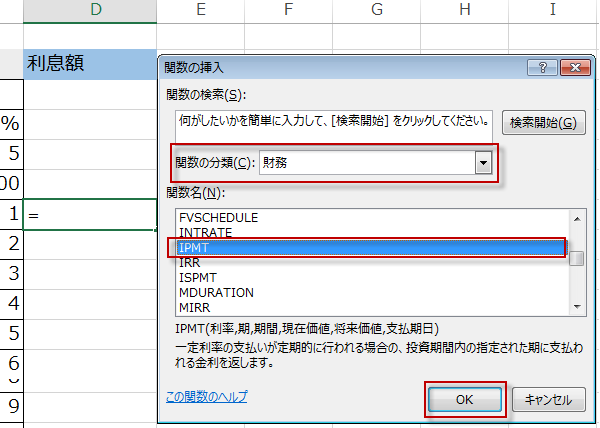Click the キャンセル button
This screenshot has width=600, height=428.
pyautogui.click(x=548, y=400)
